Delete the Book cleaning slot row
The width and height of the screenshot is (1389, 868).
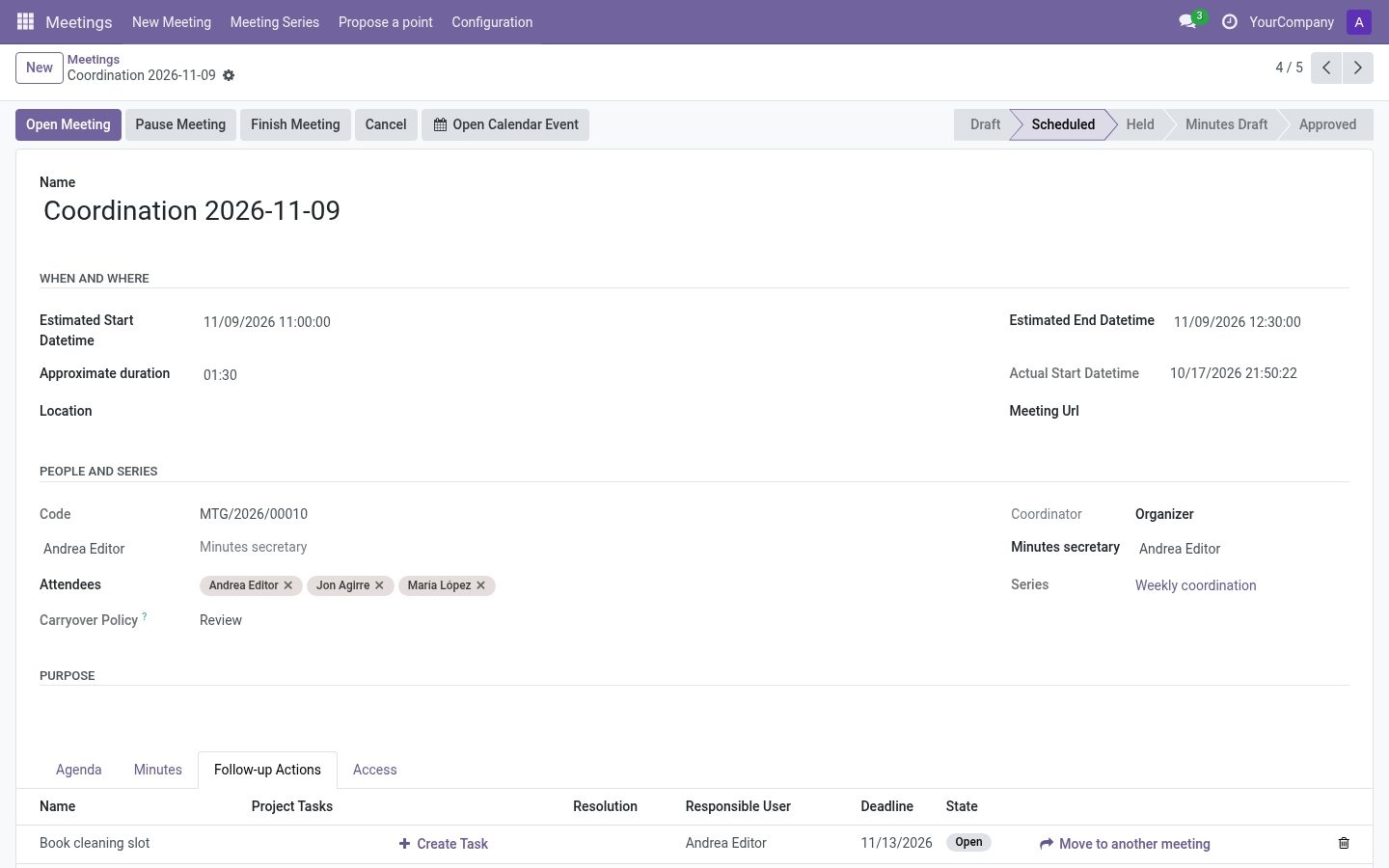[x=1344, y=843]
